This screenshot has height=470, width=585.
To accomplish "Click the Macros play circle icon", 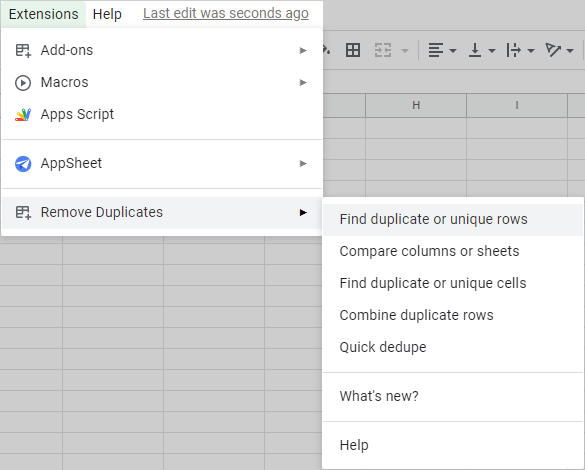I will [23, 83].
